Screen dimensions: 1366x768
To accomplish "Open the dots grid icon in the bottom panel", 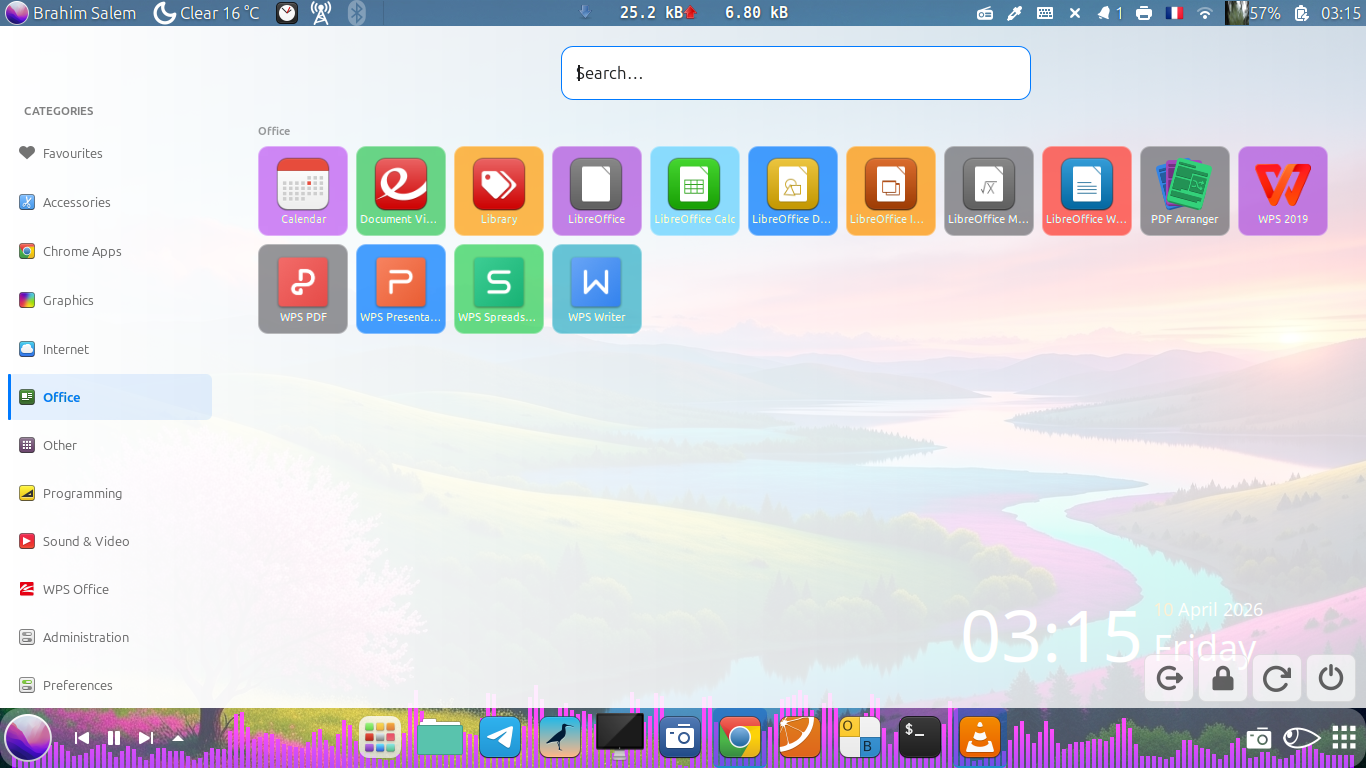I will pos(1343,738).
